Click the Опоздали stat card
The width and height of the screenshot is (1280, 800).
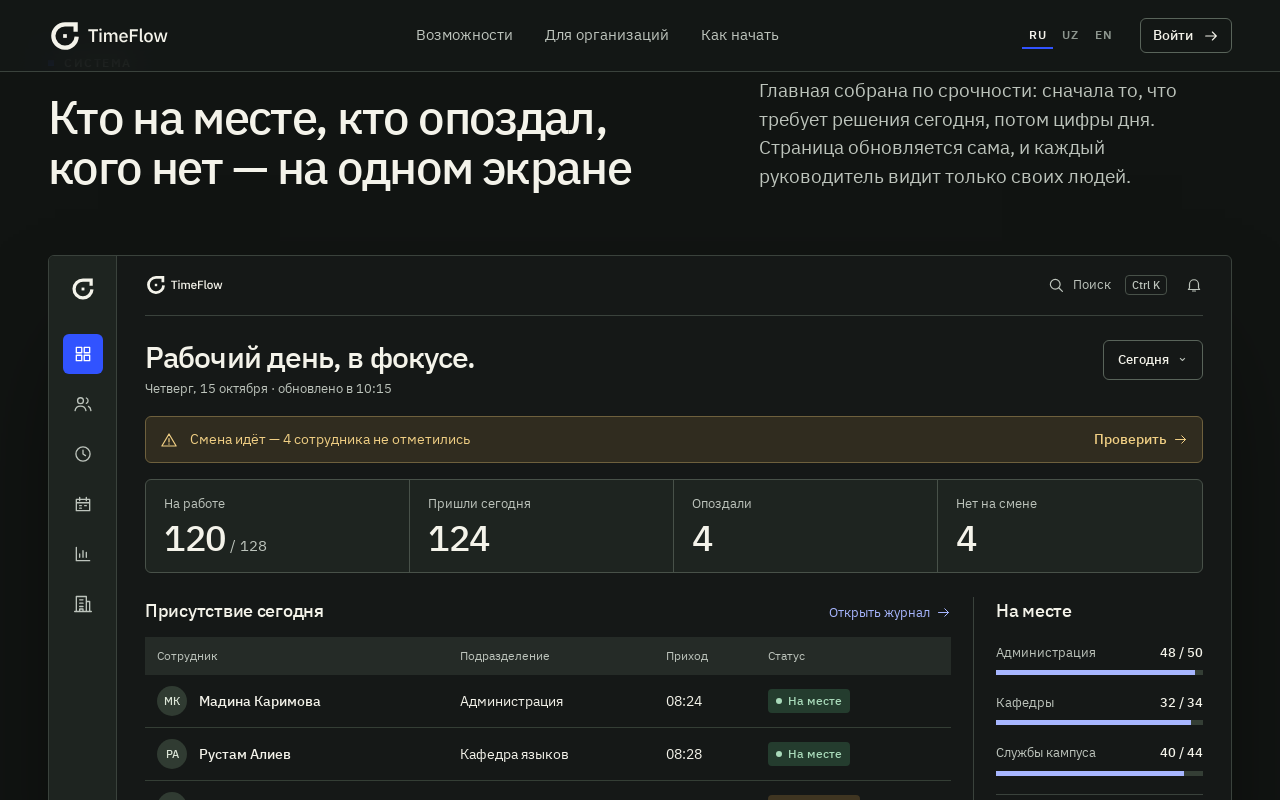[x=805, y=526]
